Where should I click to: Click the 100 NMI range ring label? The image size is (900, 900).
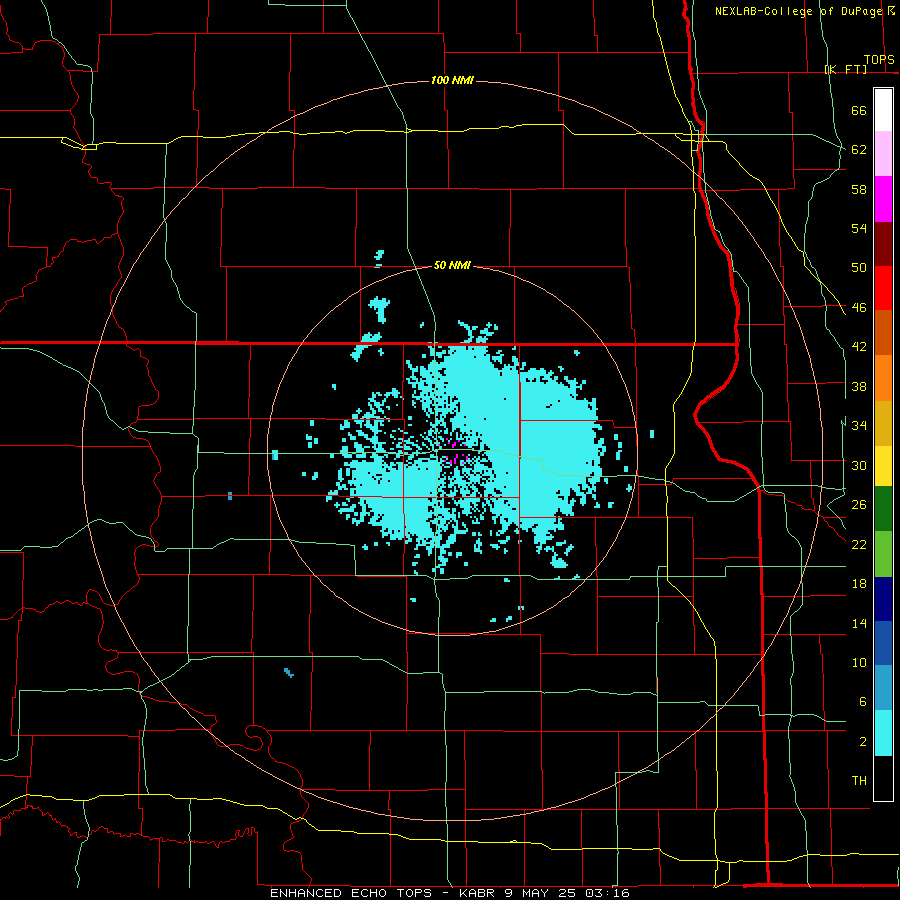tap(452, 80)
